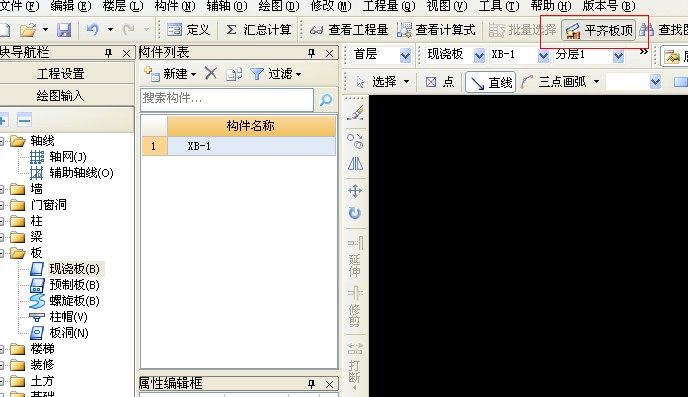Click the open folder toolbar icon
Image resolution: width=688 pixels, height=397 pixels.
click(28, 30)
